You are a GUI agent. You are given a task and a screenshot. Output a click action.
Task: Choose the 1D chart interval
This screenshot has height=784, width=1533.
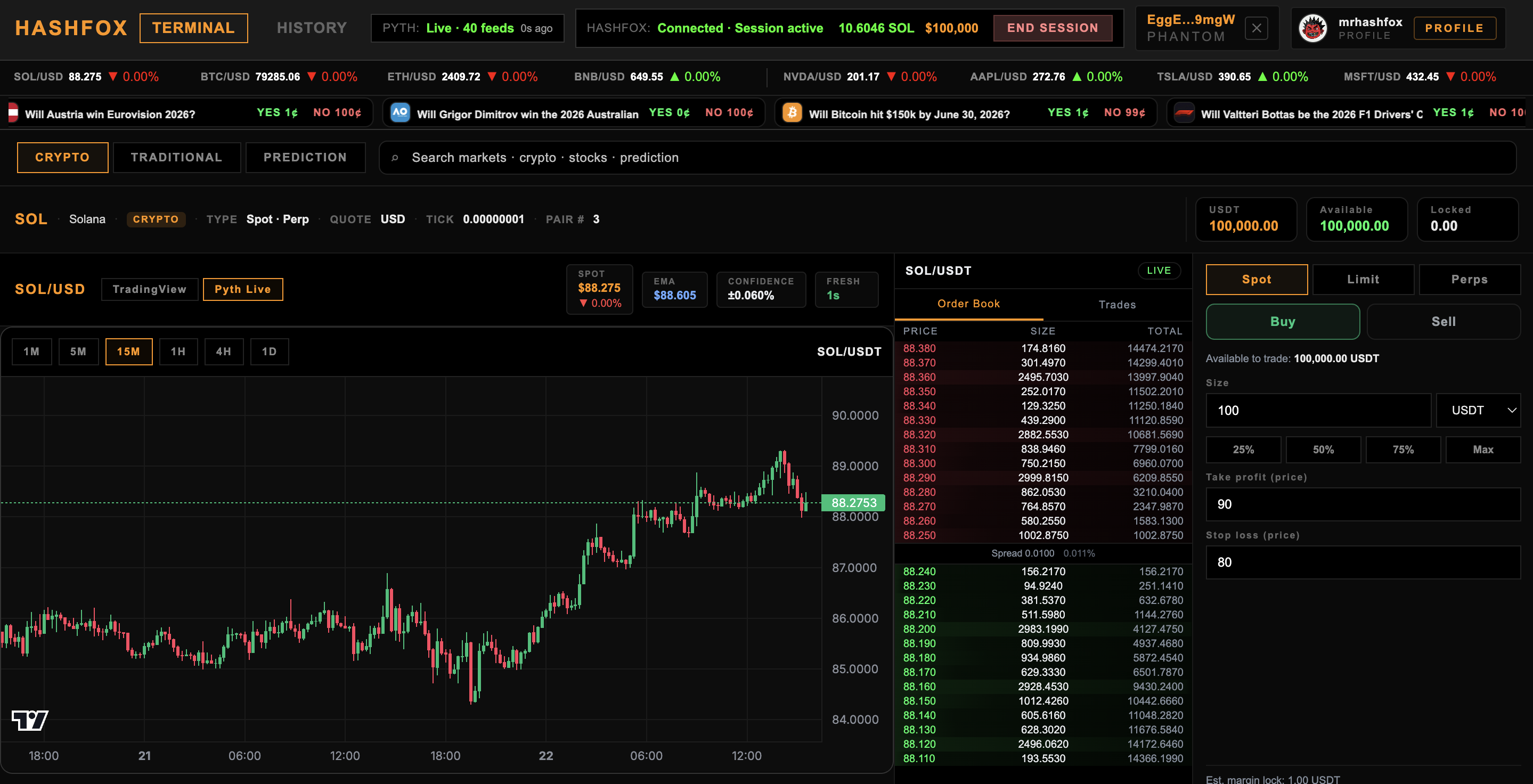(269, 352)
